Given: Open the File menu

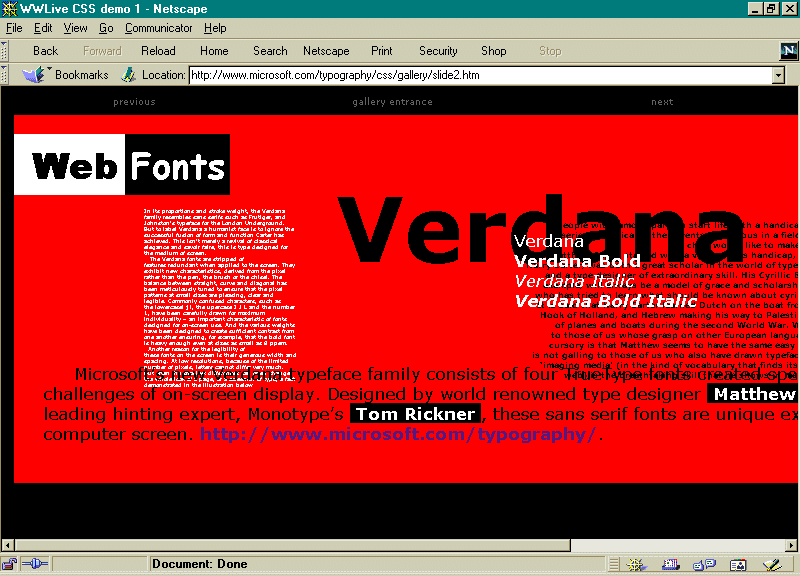Looking at the screenshot, I should click(x=14, y=28).
